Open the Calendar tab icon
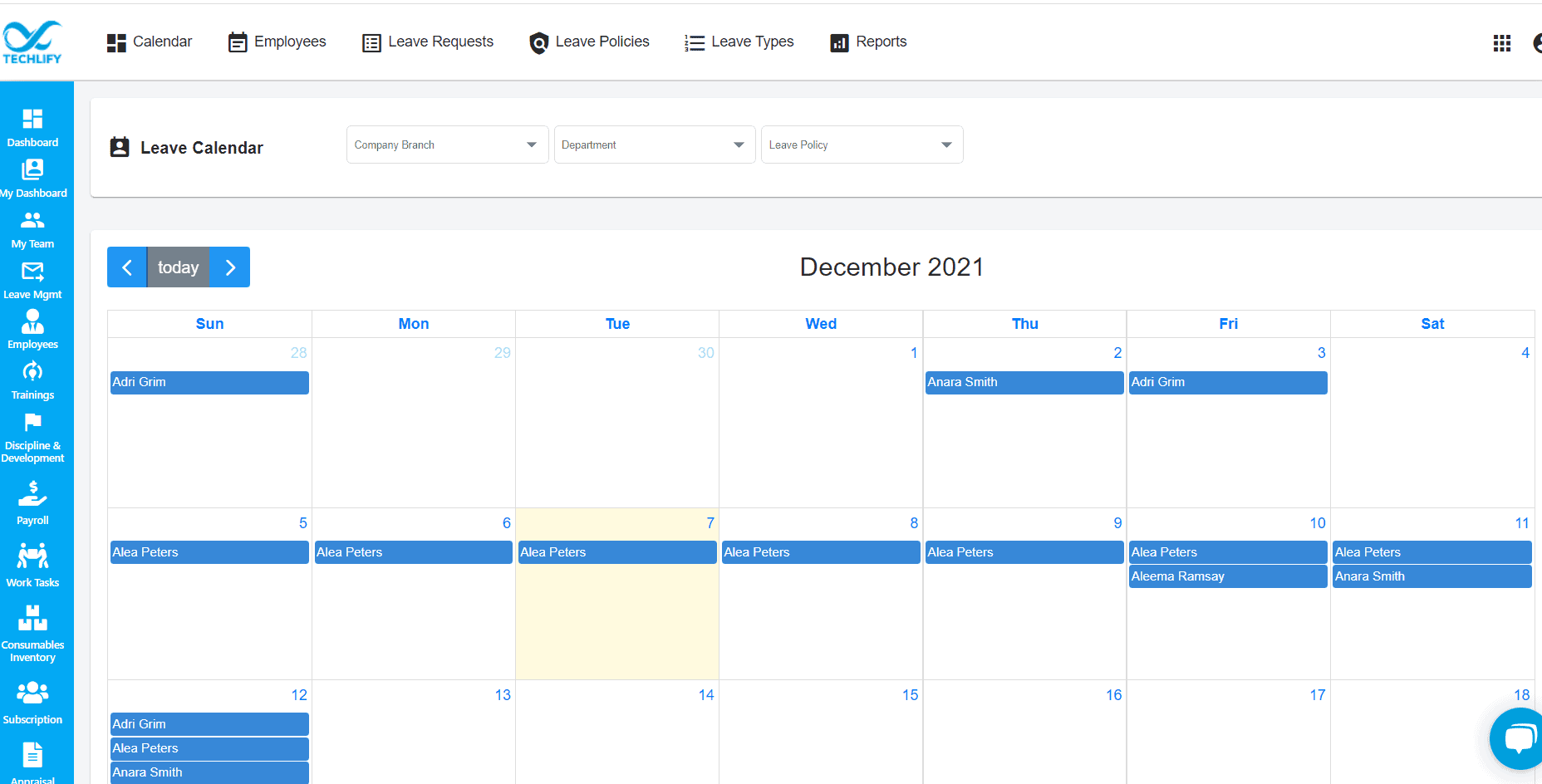The width and height of the screenshot is (1542, 784). [116, 42]
